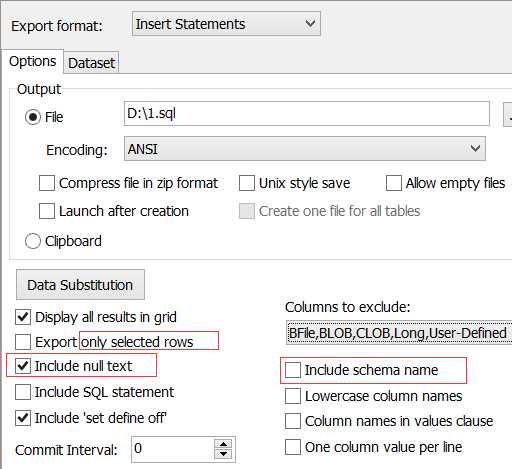The height and width of the screenshot is (469, 512).
Task: Open the Columns to exclude list
Action: pos(399,333)
